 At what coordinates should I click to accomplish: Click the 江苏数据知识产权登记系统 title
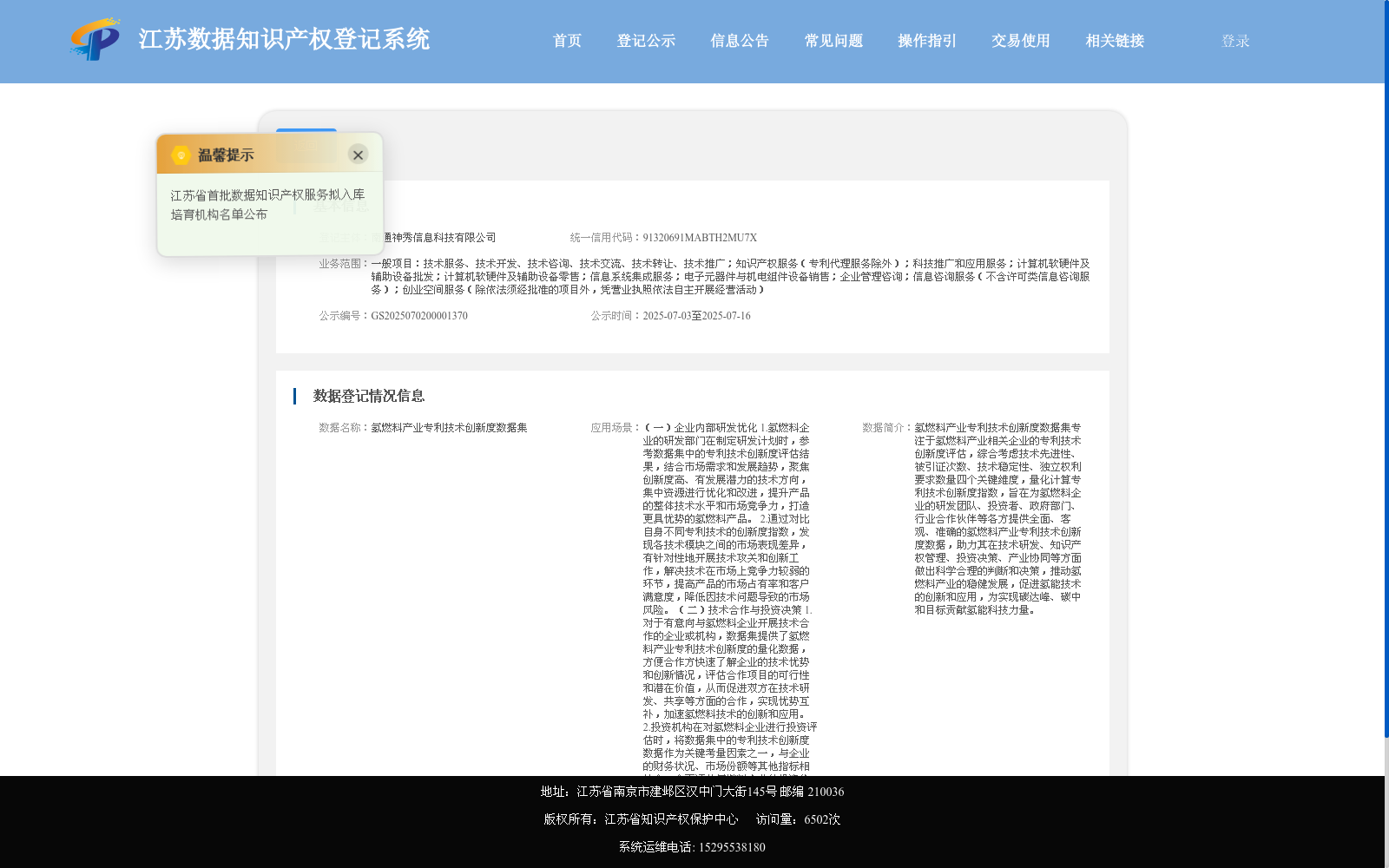(x=284, y=39)
